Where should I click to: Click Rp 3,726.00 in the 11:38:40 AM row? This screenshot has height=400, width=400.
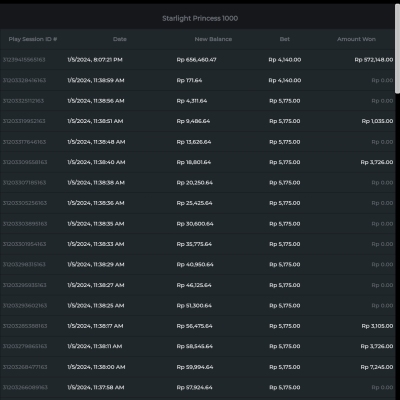pos(377,162)
